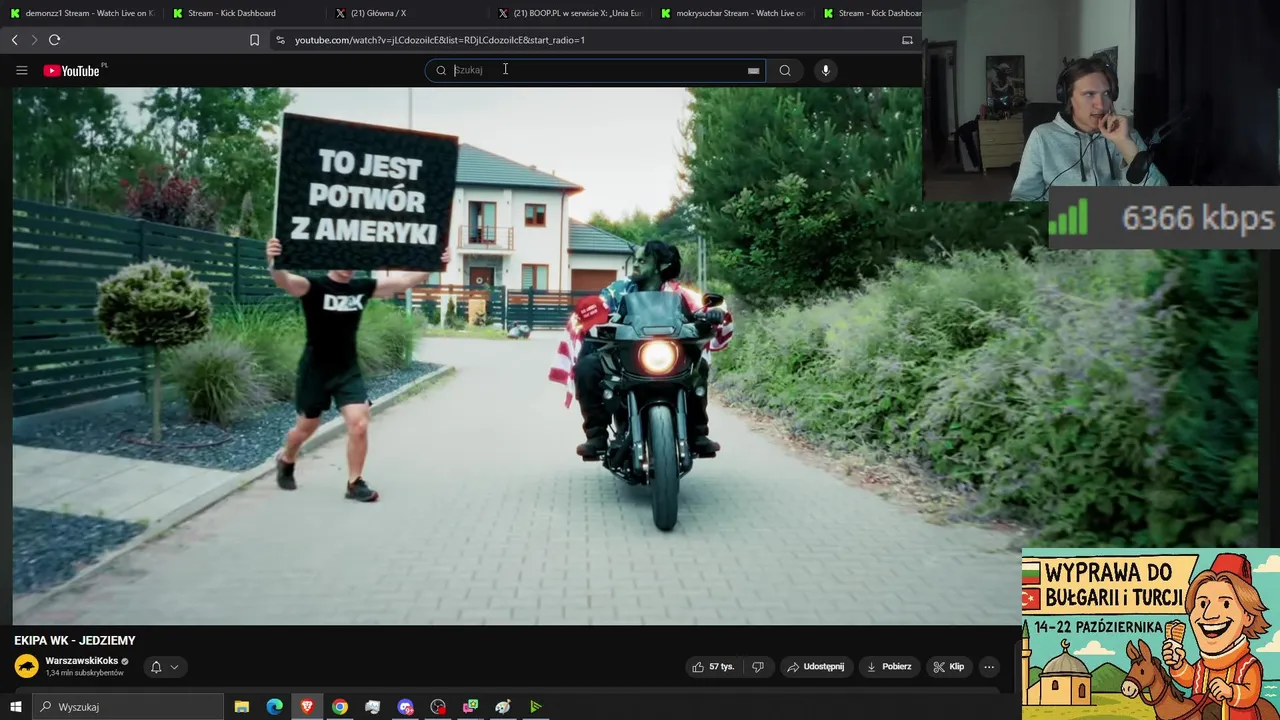The height and width of the screenshot is (720, 1280).
Task: Bookmark this page with bookmark icon
Action: 254,40
